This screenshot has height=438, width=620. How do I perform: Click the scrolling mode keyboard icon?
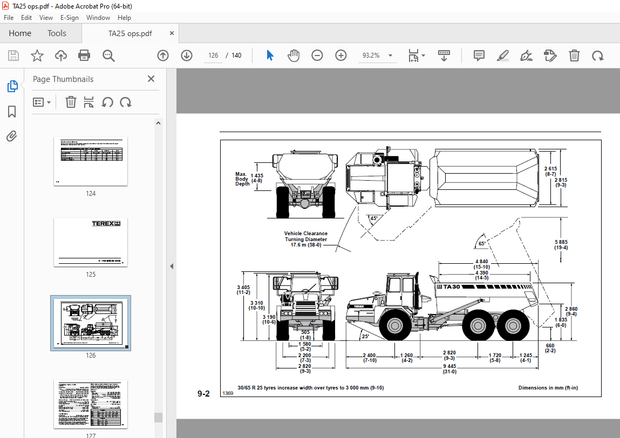tap(444, 56)
